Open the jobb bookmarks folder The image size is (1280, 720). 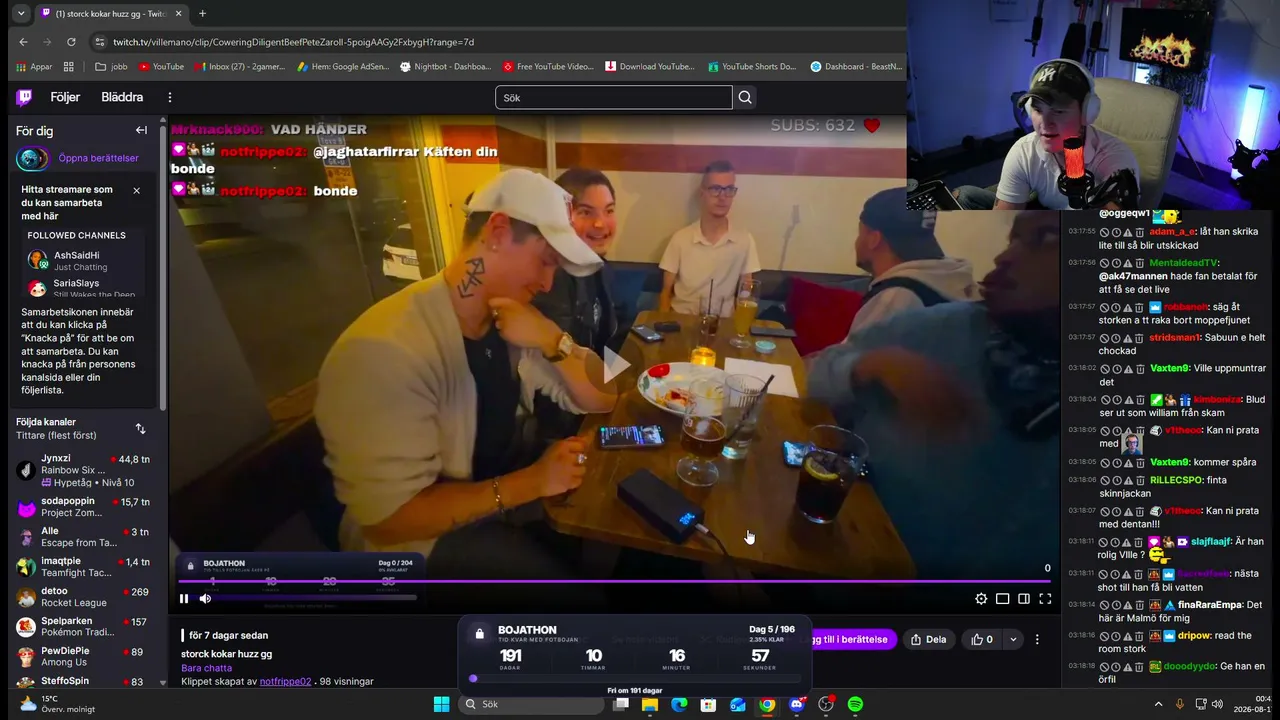(111, 67)
